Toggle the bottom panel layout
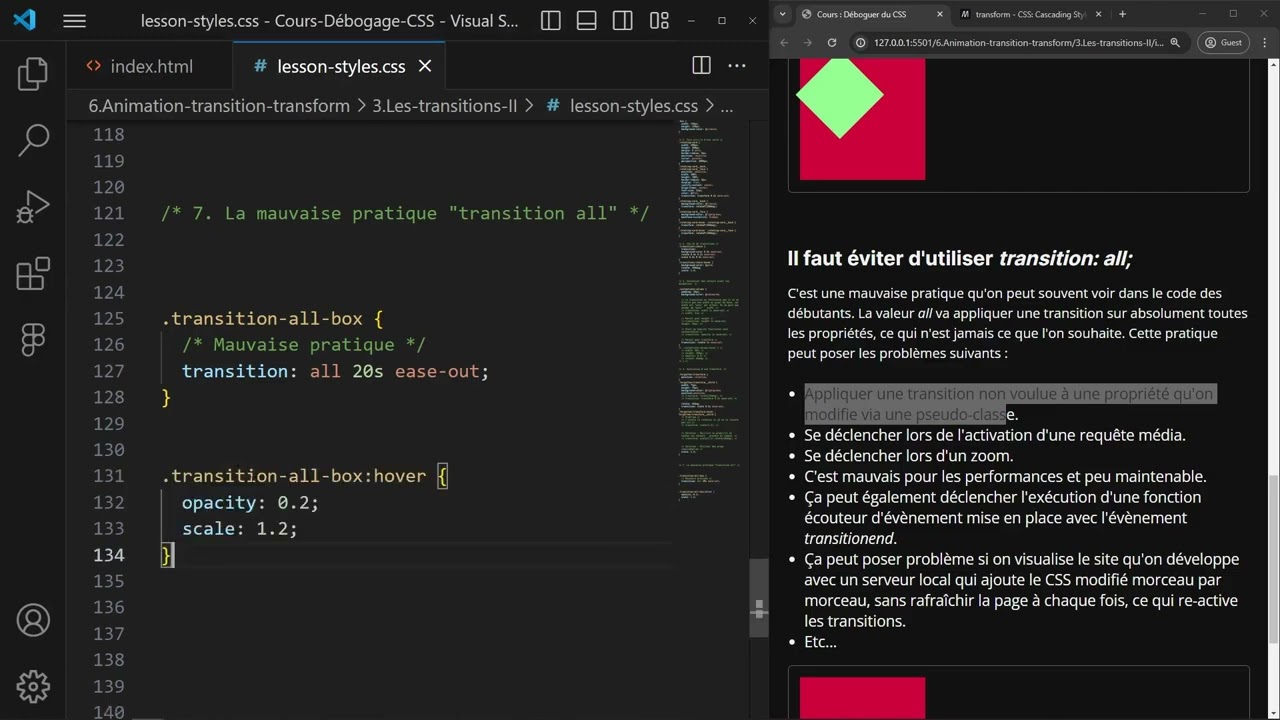 click(587, 20)
